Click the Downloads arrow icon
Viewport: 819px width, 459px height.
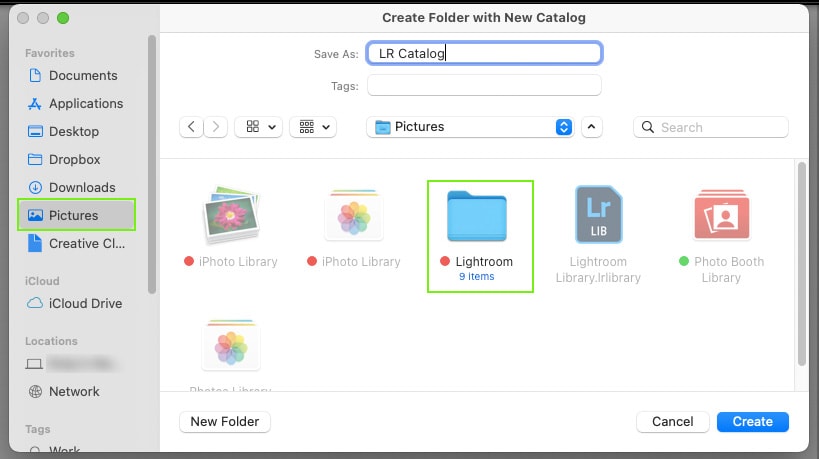click(x=35, y=187)
